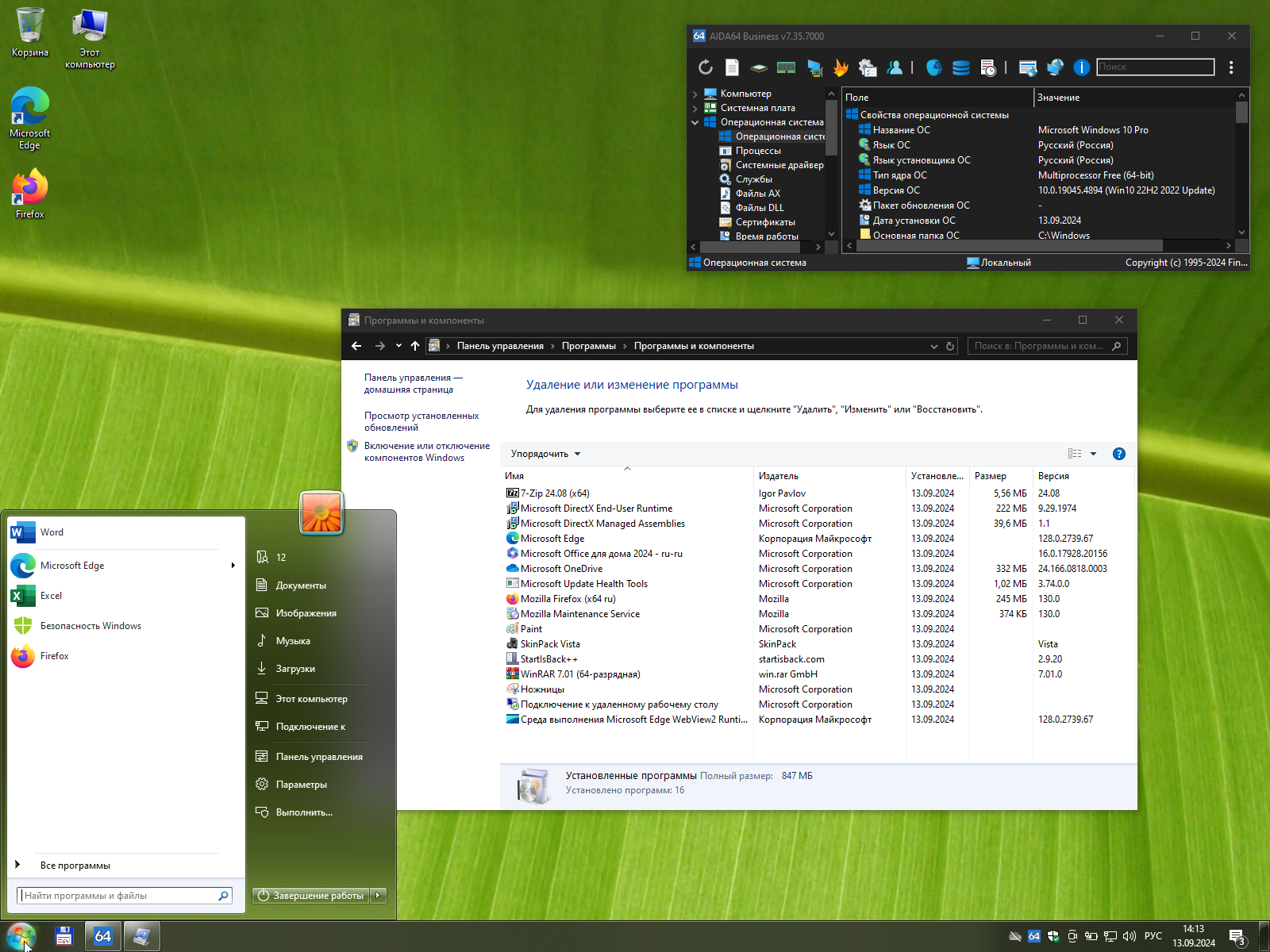Image resolution: width=1270 pixels, height=952 pixels.
Task: Click the gear with checklist icon in AIDA64
Action: tap(868, 67)
